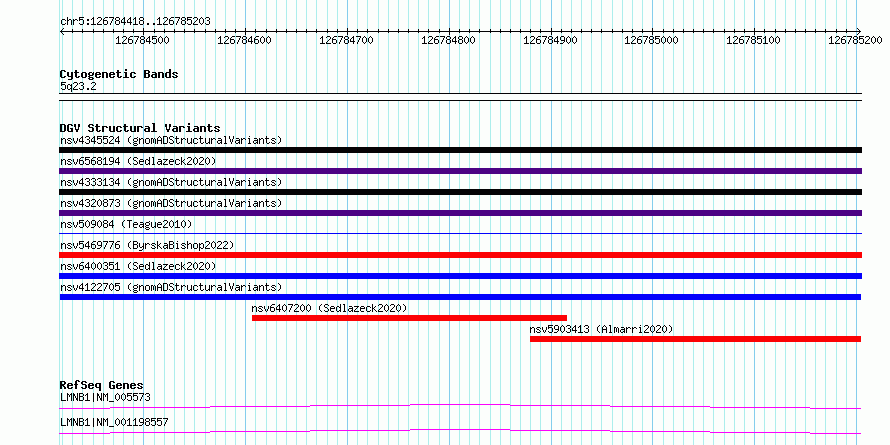Open variant label nsv4122705 gnomAD
This screenshot has height=445, width=890.
pos(171,287)
